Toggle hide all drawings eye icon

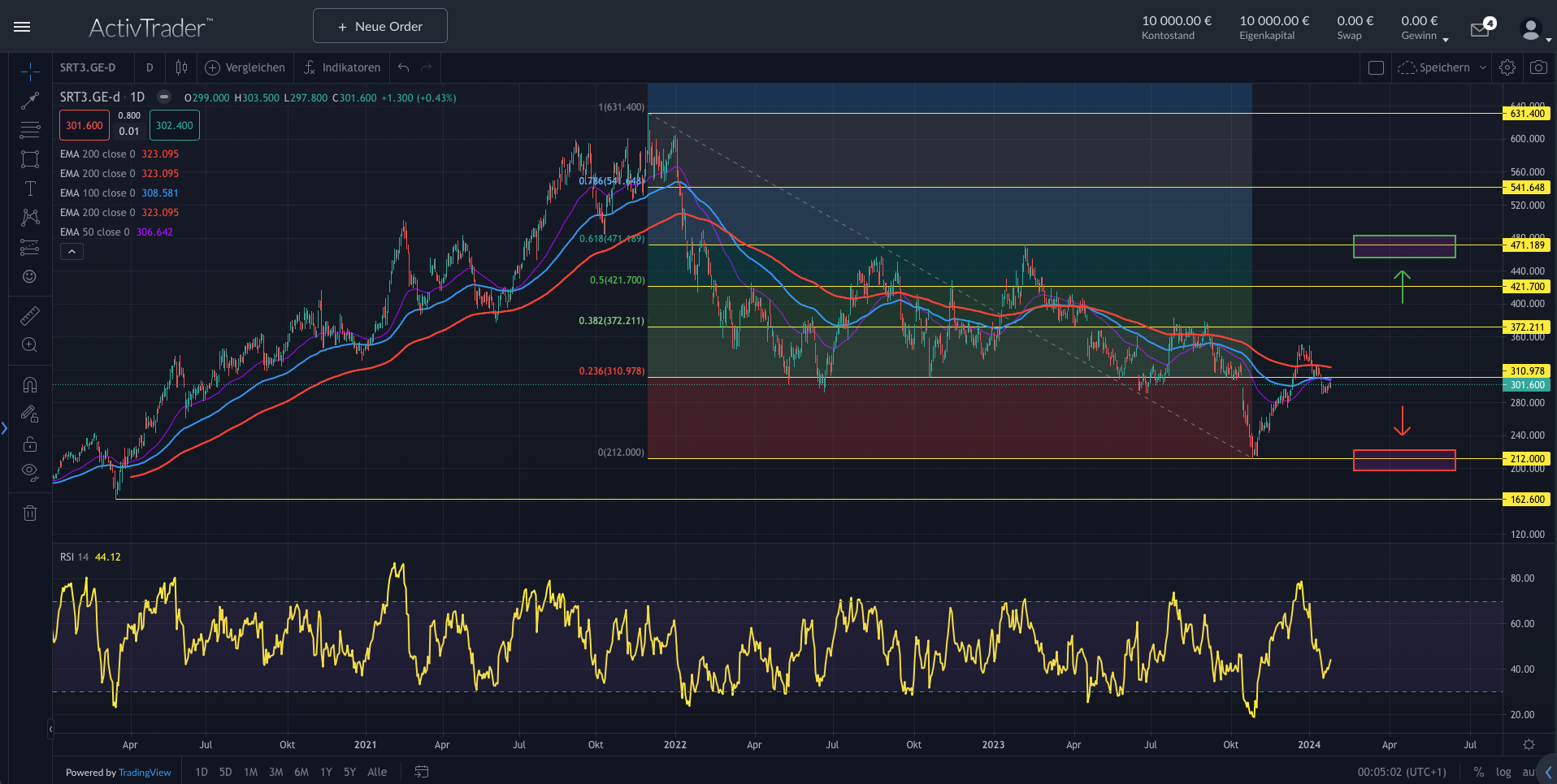point(30,472)
